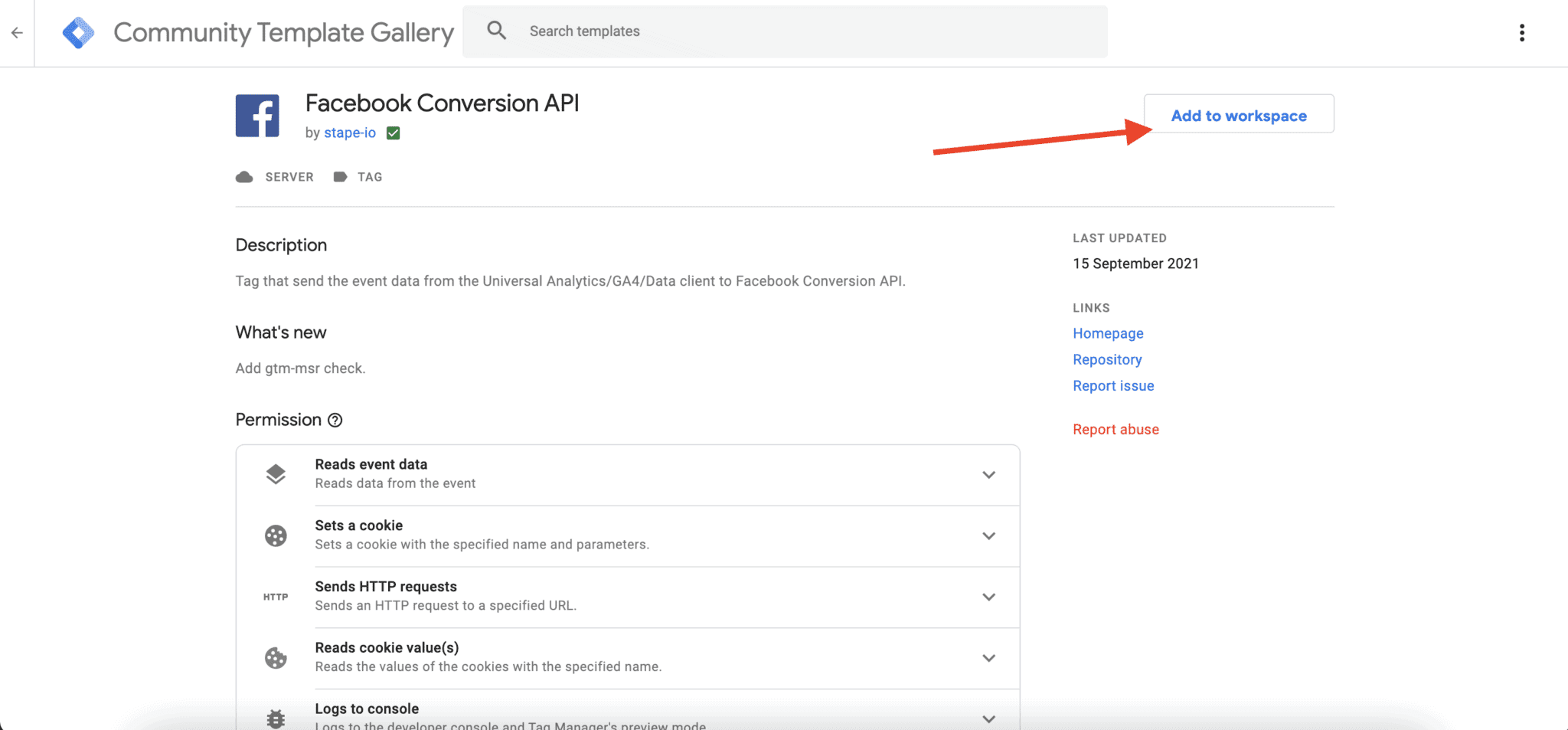Click the Permission heading

click(279, 420)
